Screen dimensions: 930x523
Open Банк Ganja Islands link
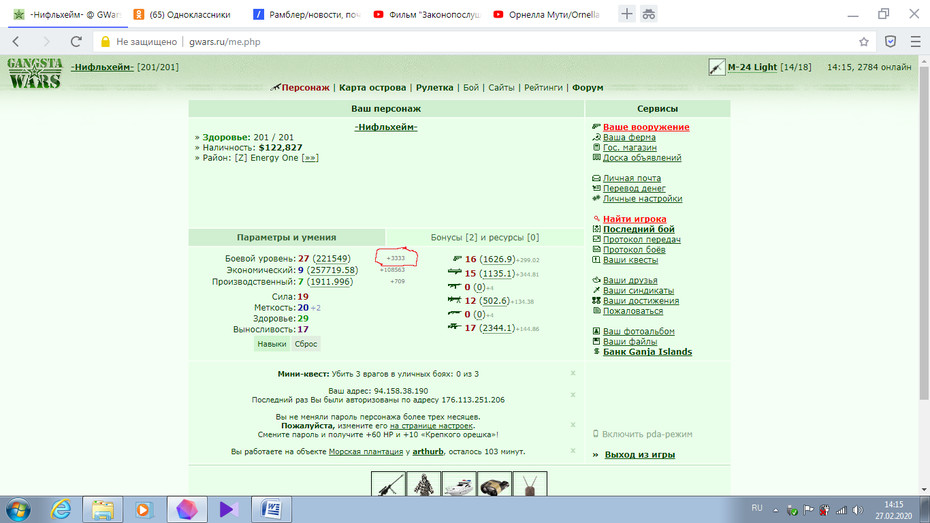pyautogui.click(x=647, y=352)
